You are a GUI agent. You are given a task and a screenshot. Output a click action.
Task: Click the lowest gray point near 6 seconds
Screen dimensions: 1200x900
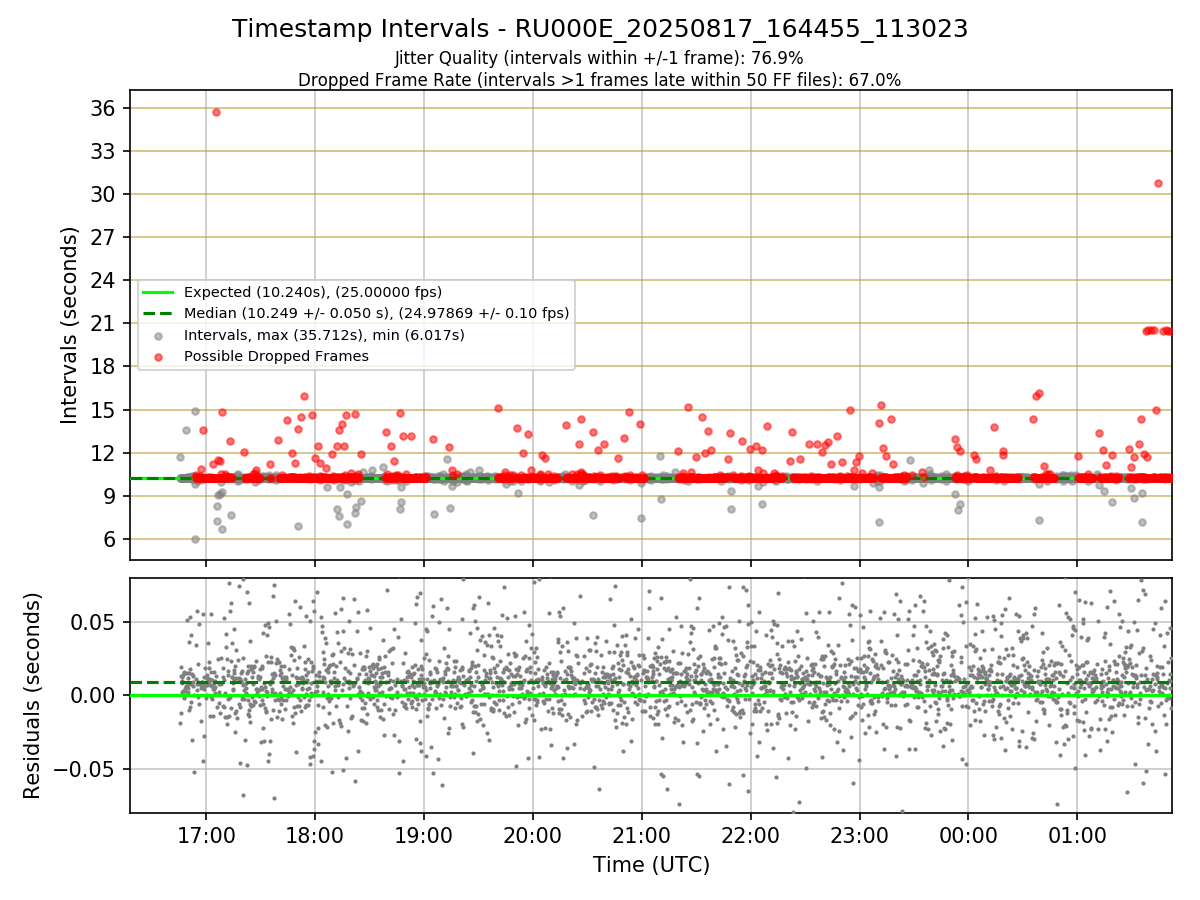coord(195,539)
